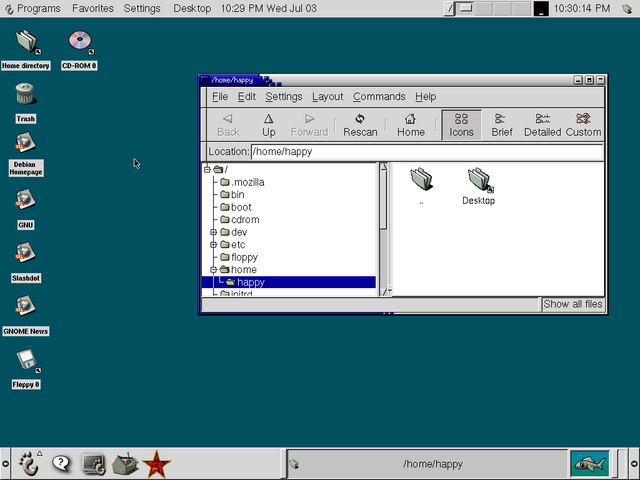
Task: Open the Commands menu
Action: 379,97
